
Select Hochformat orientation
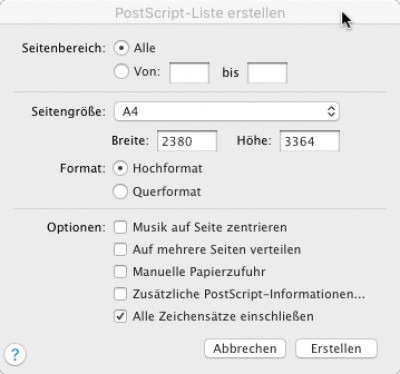120,168
